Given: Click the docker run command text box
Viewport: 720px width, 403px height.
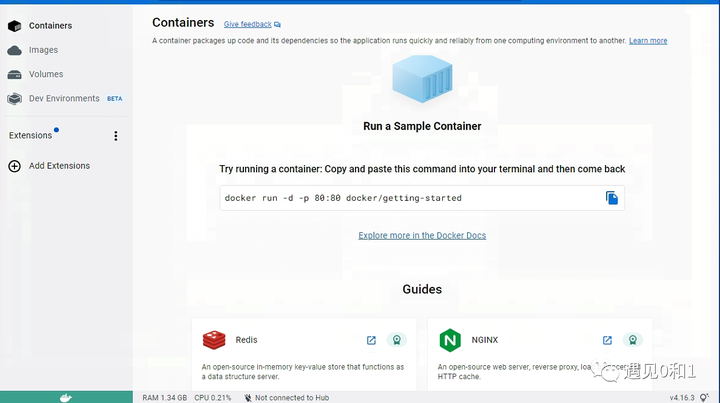Looking at the screenshot, I should coord(422,198).
